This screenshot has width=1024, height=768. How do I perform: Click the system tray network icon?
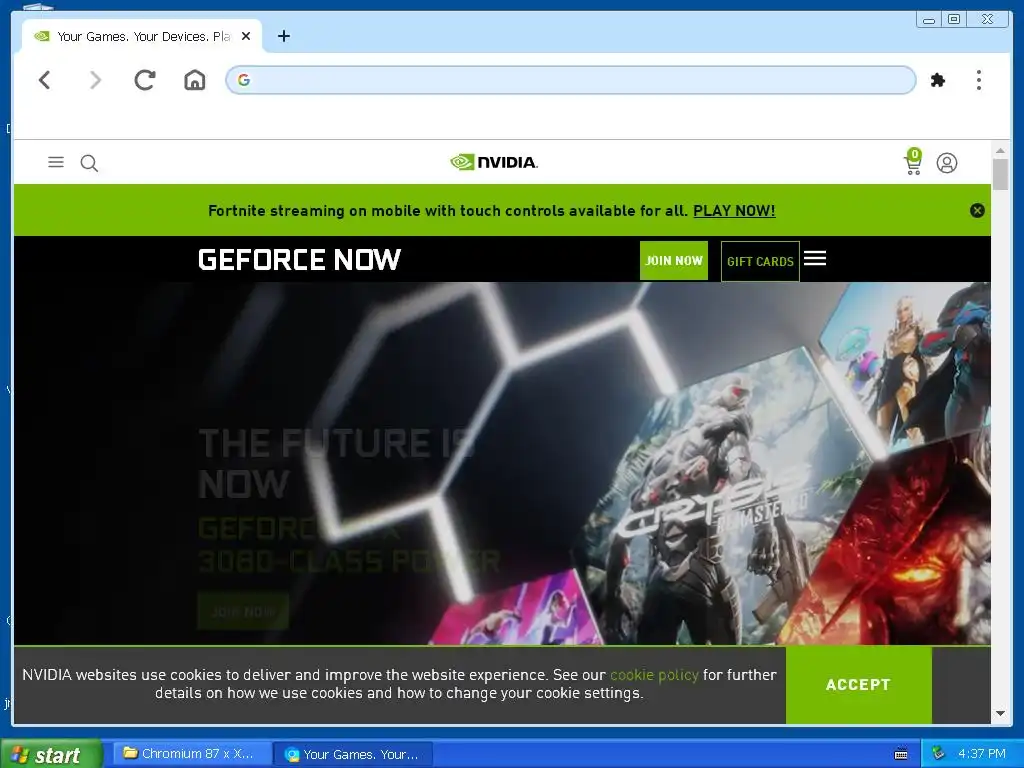pos(938,754)
